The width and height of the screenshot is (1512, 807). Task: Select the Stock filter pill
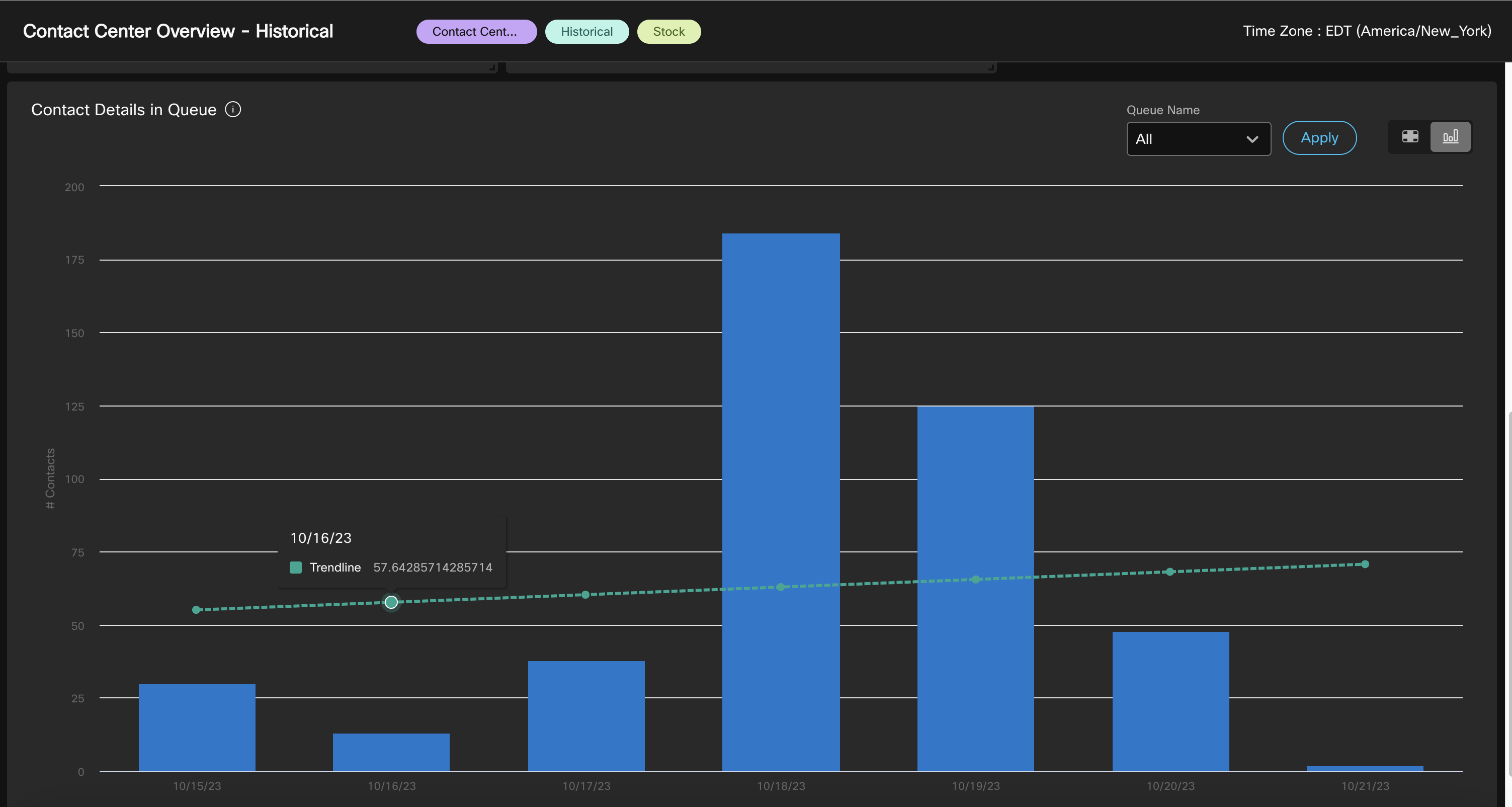point(668,31)
